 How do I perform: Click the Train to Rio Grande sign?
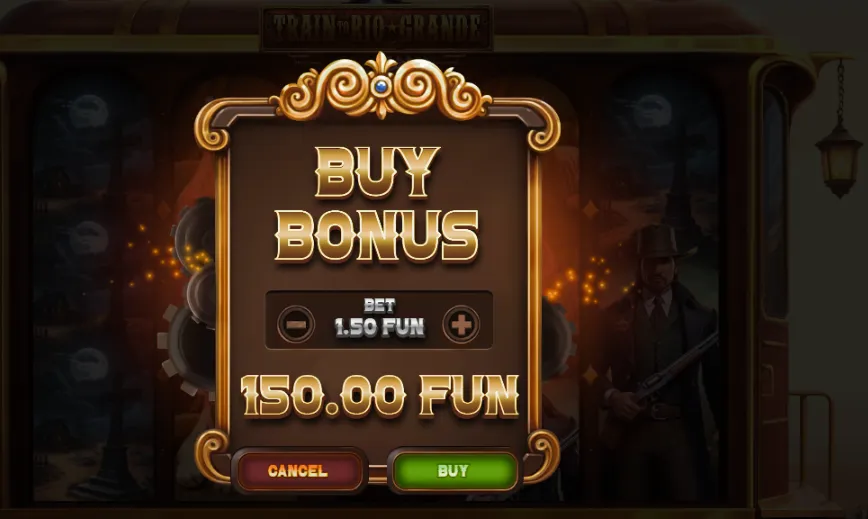[376, 28]
